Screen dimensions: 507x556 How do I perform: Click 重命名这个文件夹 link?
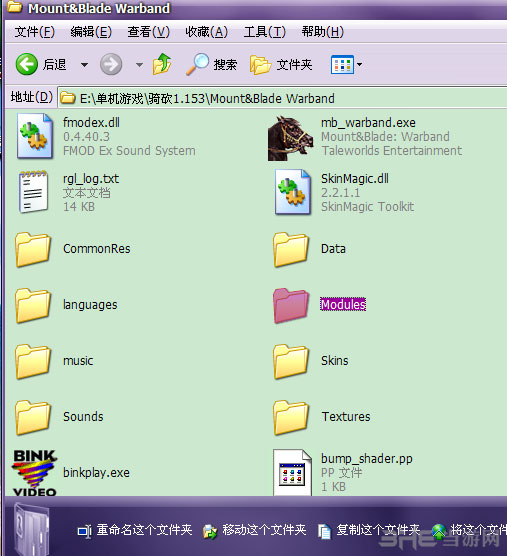(144, 530)
